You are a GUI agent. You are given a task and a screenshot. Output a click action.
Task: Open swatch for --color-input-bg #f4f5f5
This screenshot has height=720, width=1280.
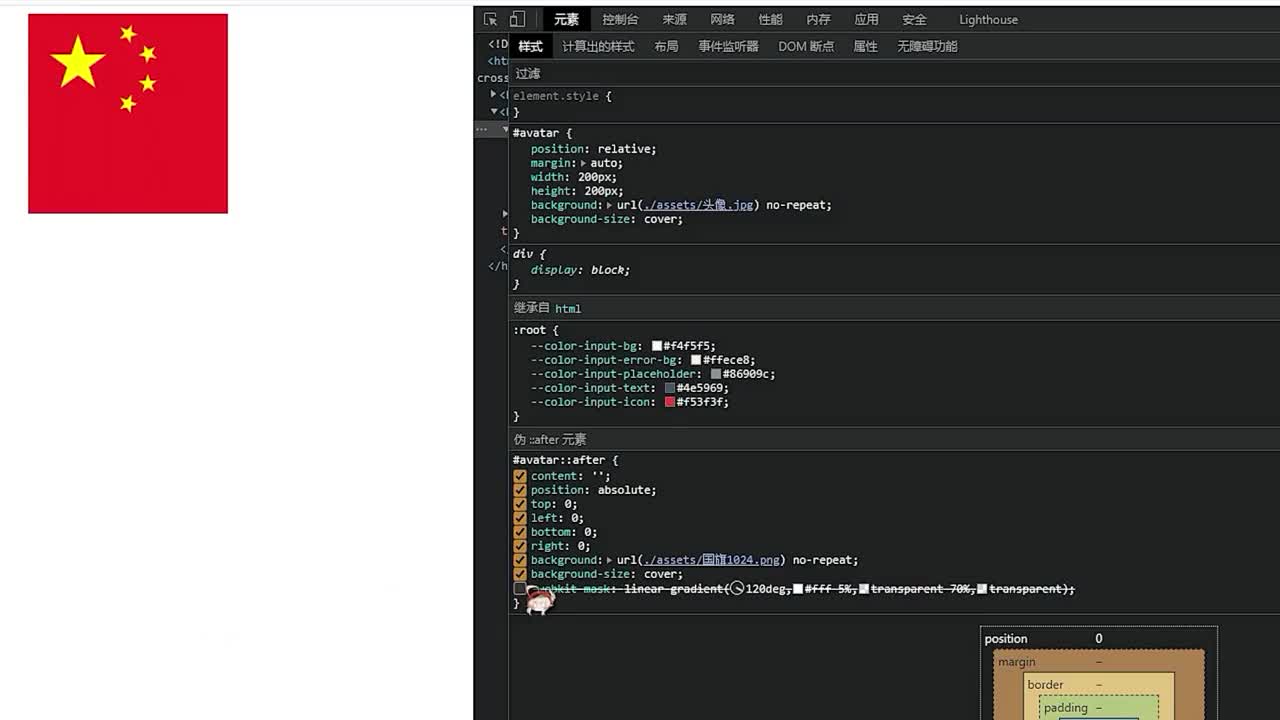[657, 346]
